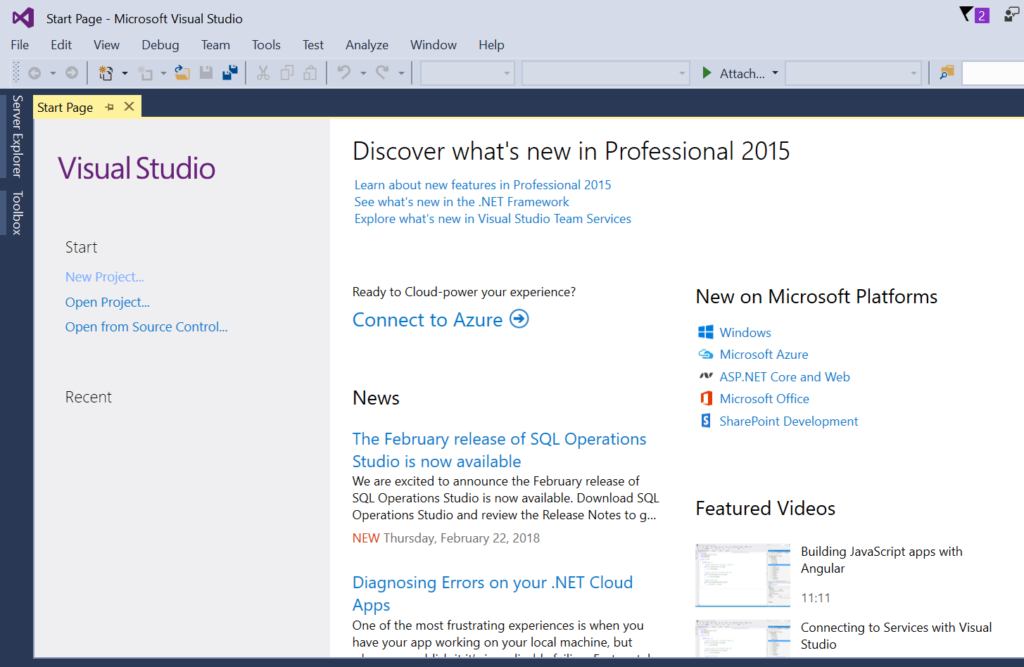Open the notifications flag showing 2
The height and width of the screenshot is (667, 1024).
[972, 15]
